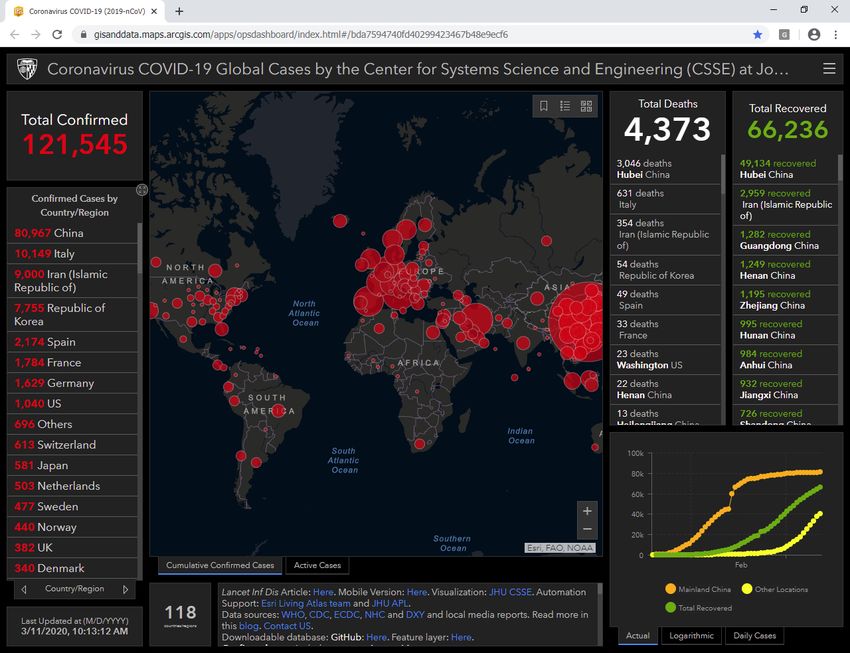Zoom in on the map
Viewport: 850px width, 653px height.
[x=587, y=511]
